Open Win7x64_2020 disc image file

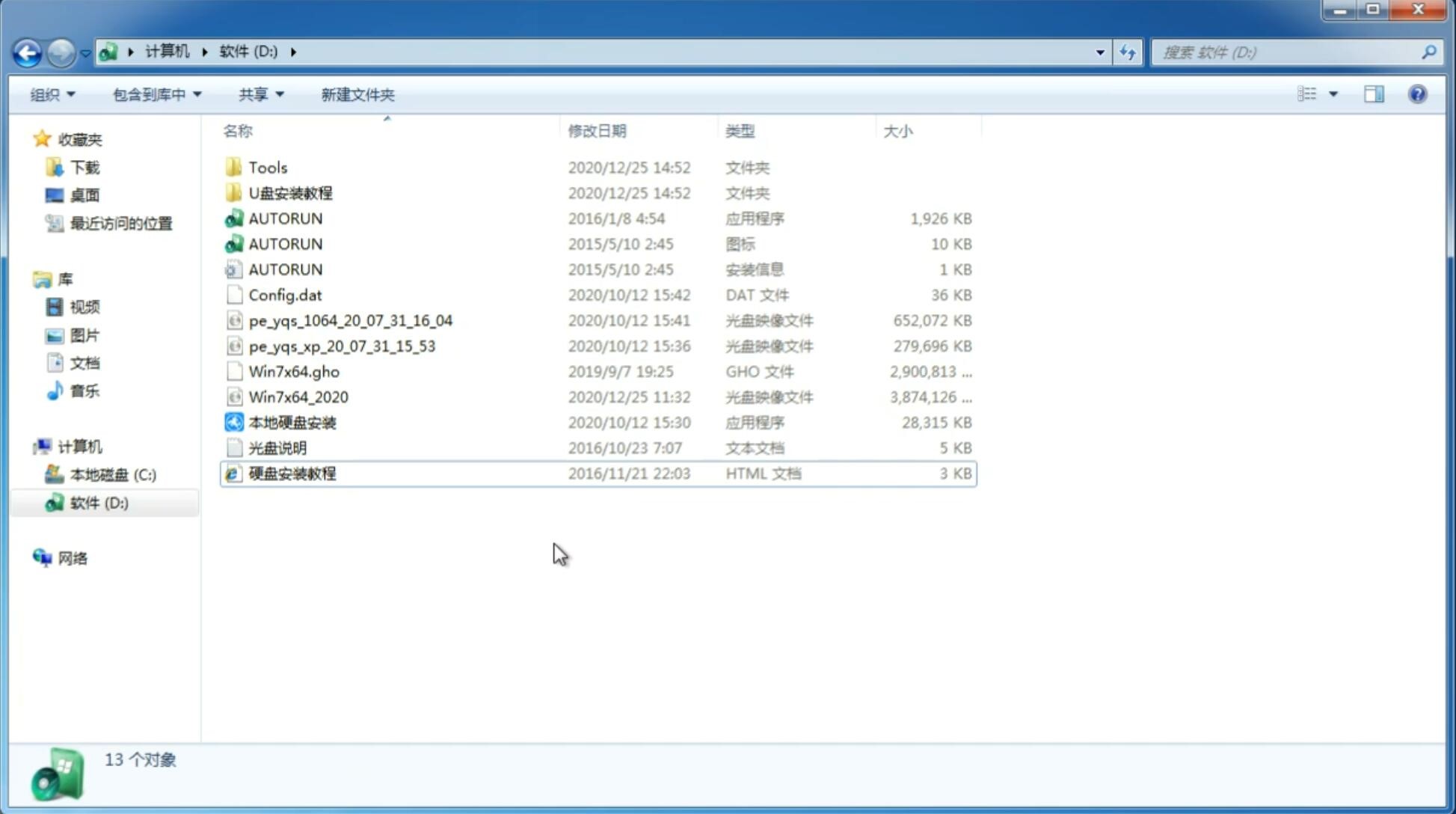pos(298,397)
